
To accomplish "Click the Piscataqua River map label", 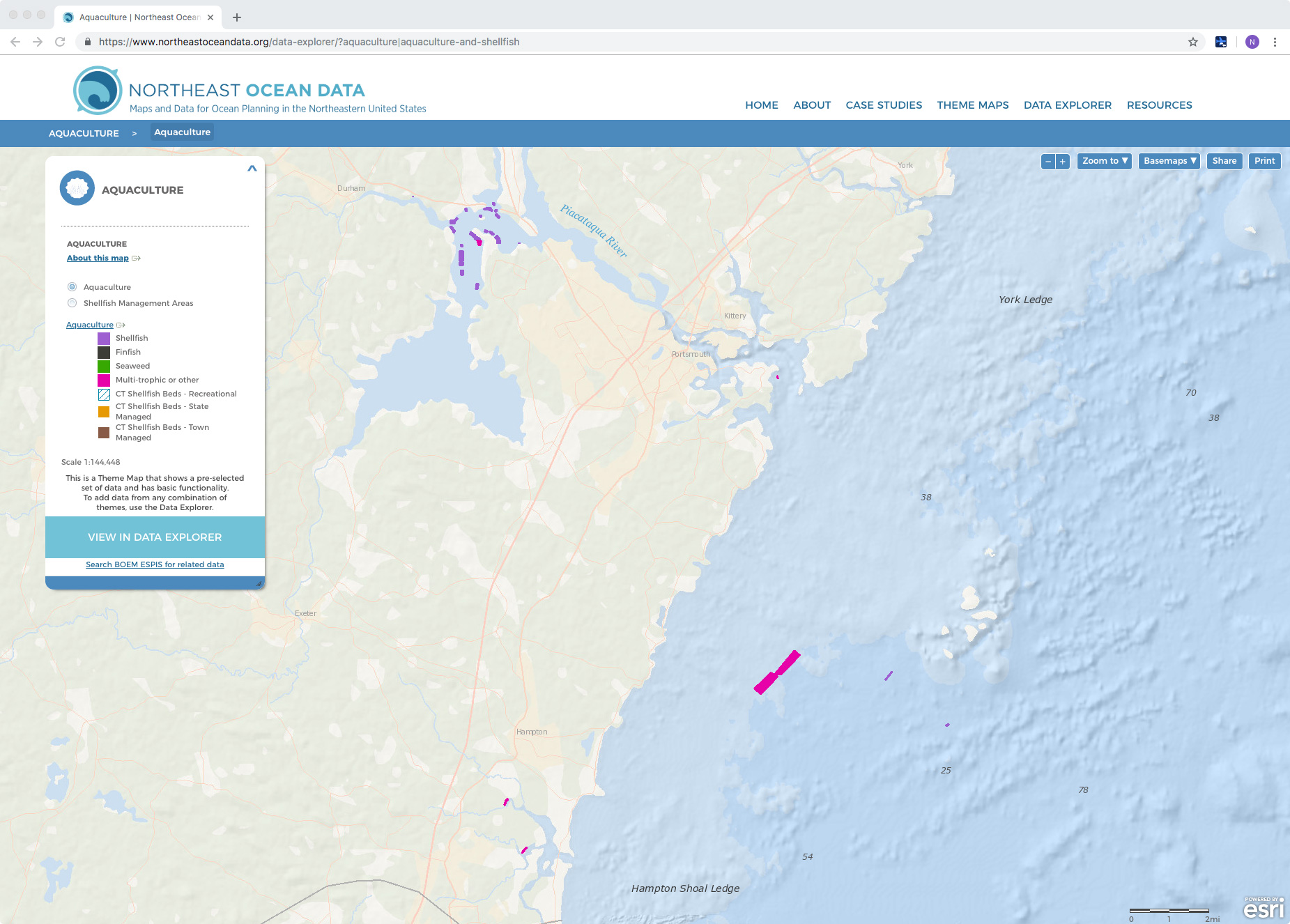I will click(594, 231).
